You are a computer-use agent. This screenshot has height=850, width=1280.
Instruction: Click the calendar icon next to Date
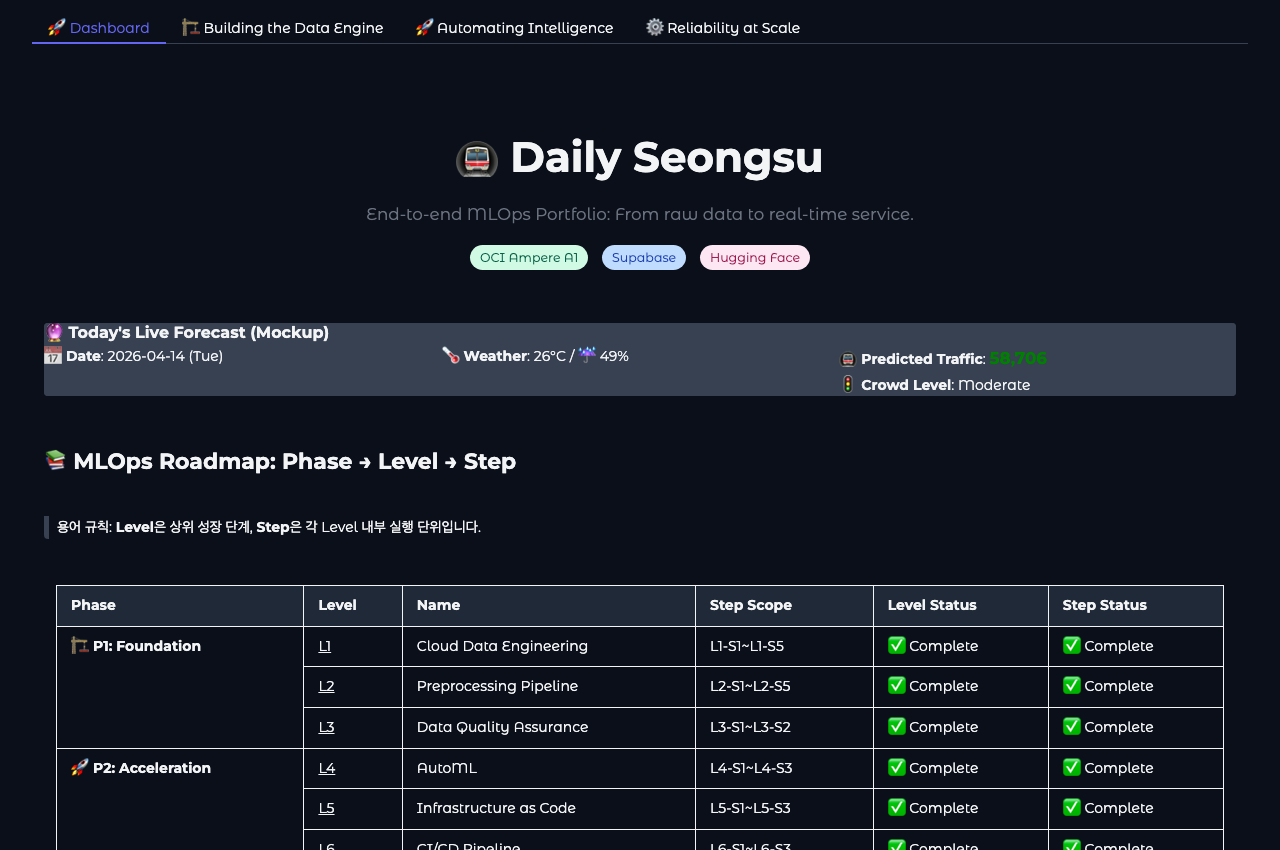pos(53,355)
